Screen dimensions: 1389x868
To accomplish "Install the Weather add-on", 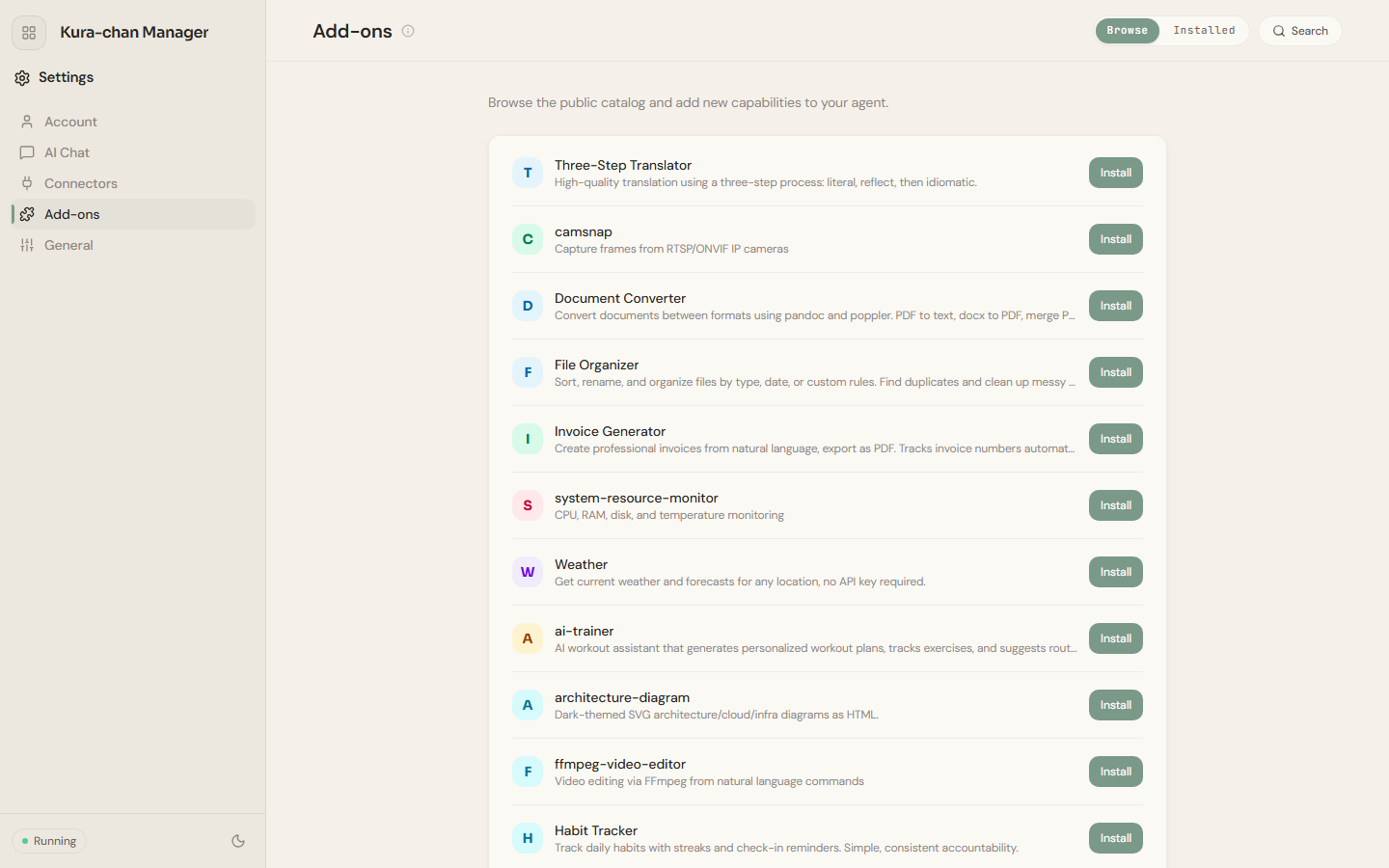I will (x=1115, y=572).
